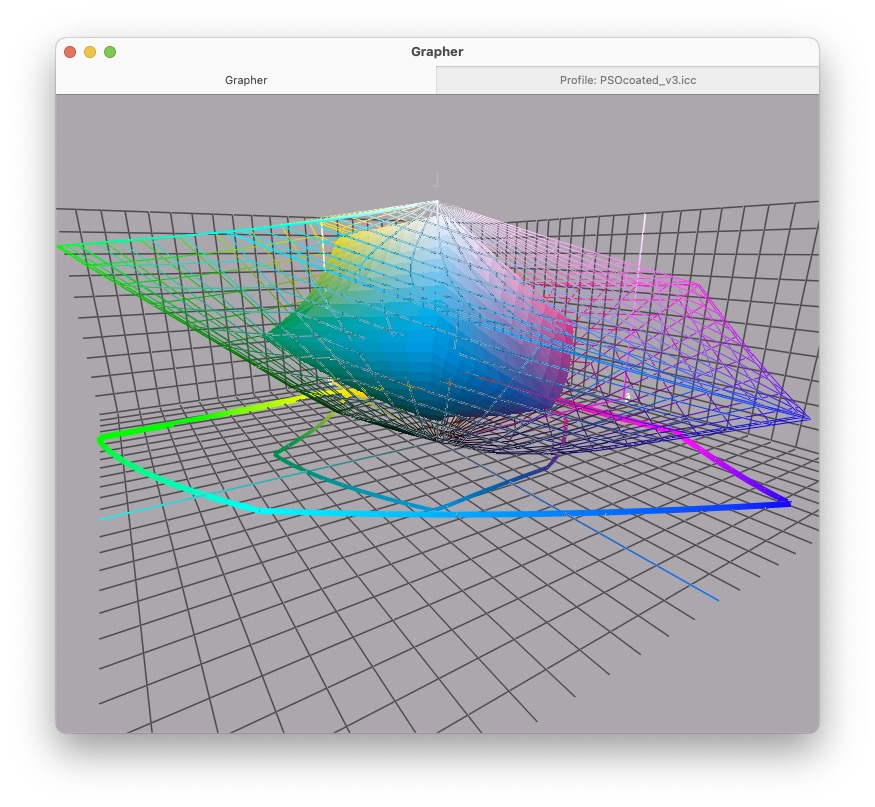Close the Grapher window with red button
The image size is (875, 807).
[70, 52]
